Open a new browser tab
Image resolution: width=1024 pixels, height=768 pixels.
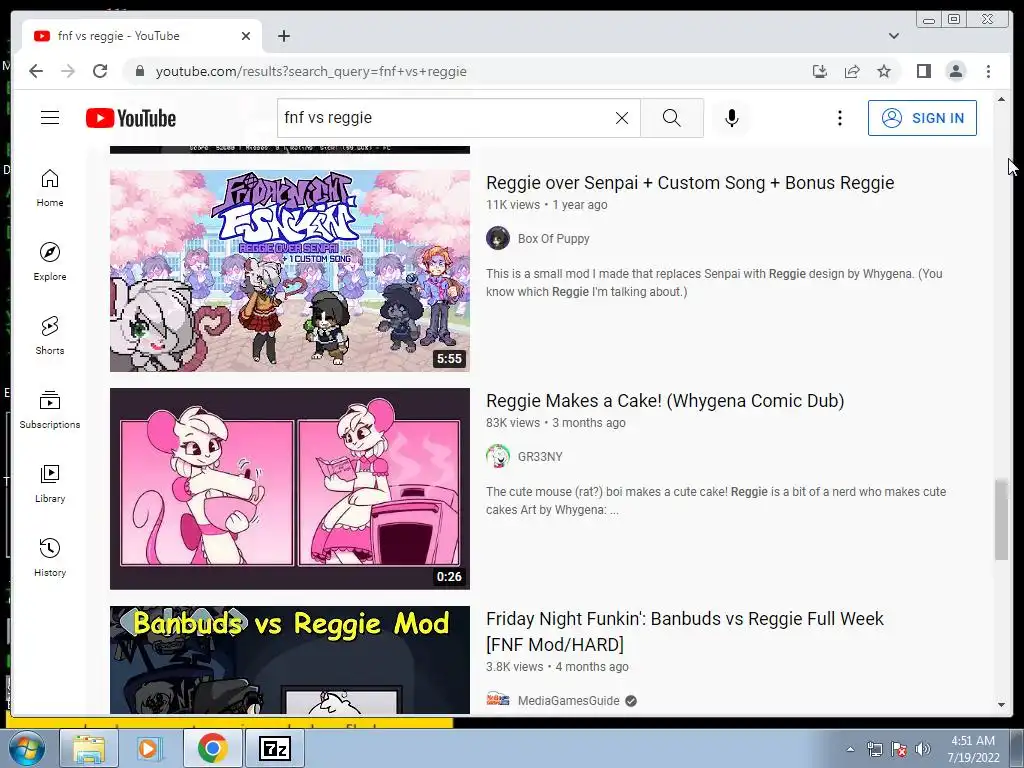click(283, 36)
